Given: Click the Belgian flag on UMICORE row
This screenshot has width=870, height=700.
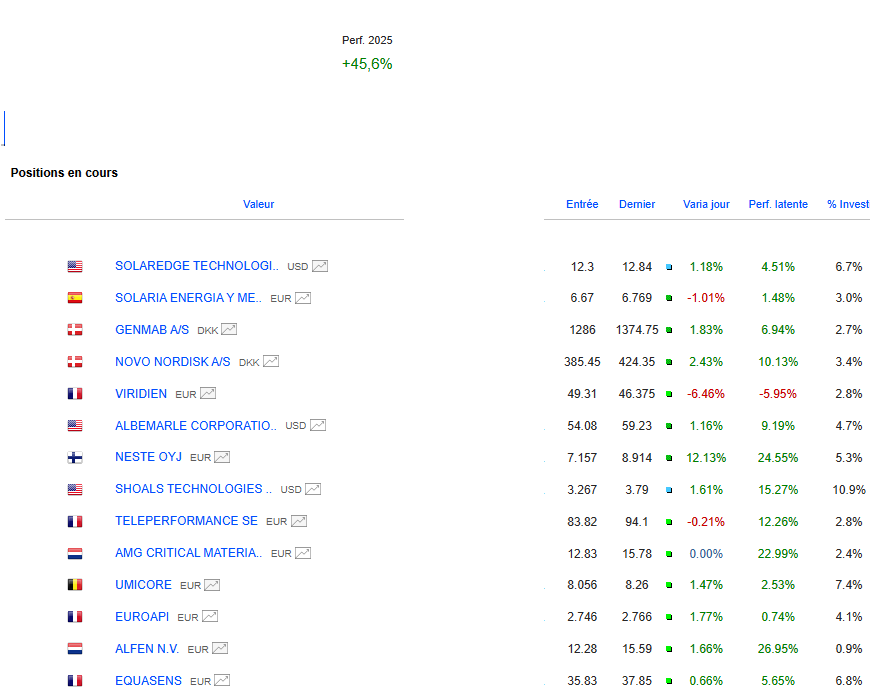Looking at the screenshot, I should point(75,585).
